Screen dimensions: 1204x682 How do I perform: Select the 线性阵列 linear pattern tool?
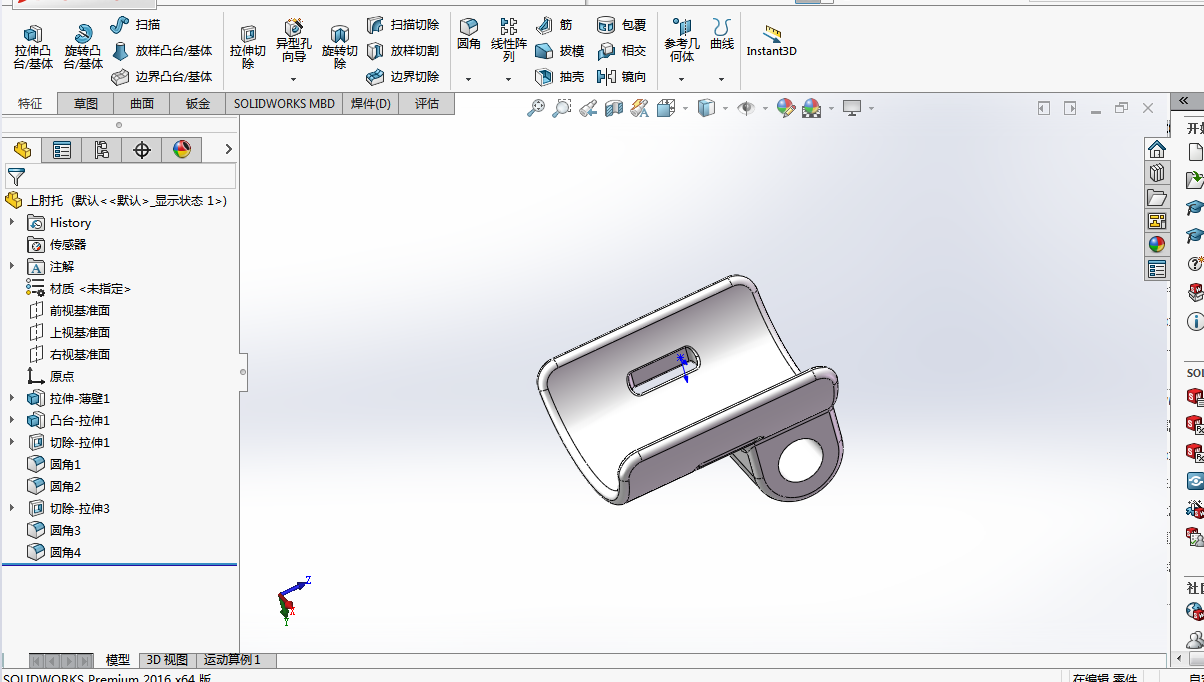tap(509, 40)
